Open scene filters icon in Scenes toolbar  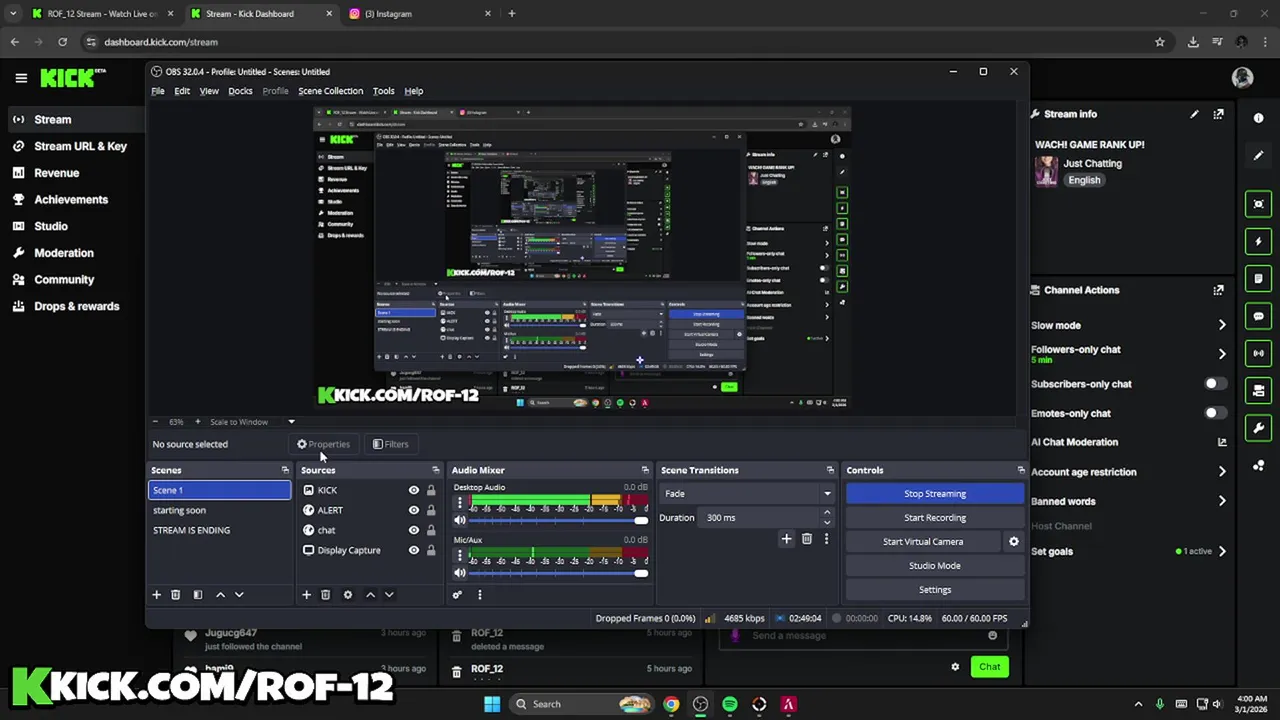pos(197,595)
